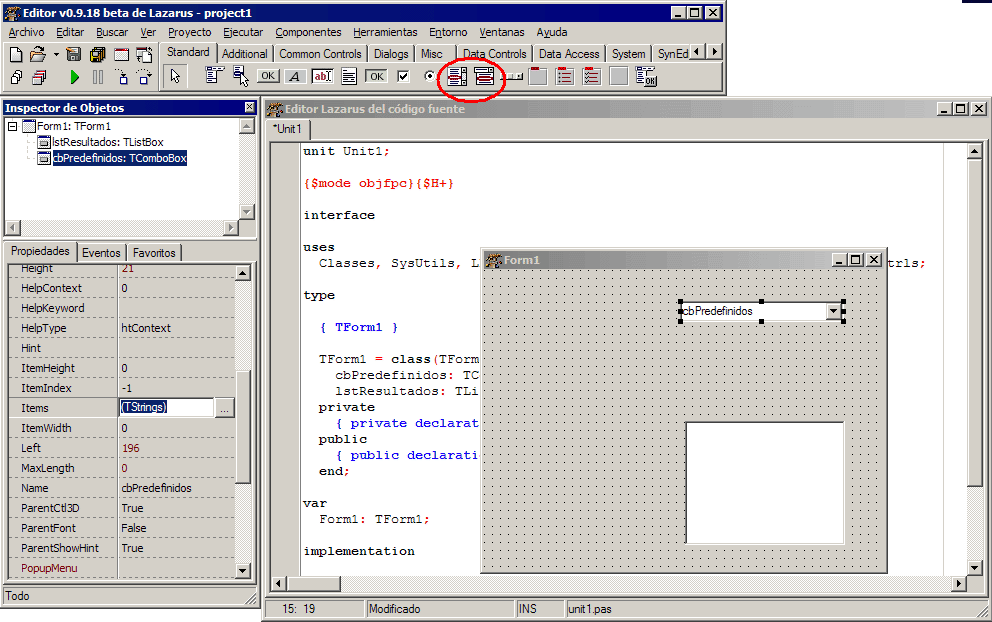
Task: Open the Componentes menu
Action: (x=308, y=32)
